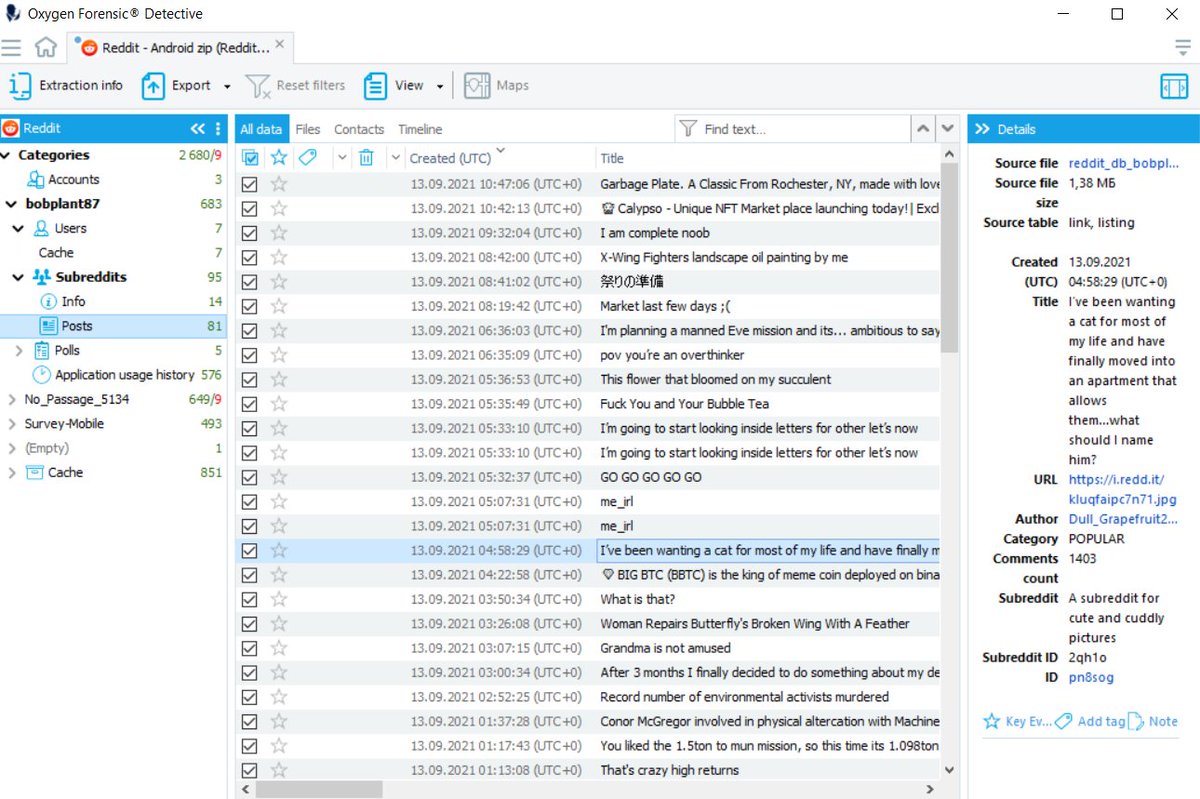Collapse the Categories tree node

(6, 155)
